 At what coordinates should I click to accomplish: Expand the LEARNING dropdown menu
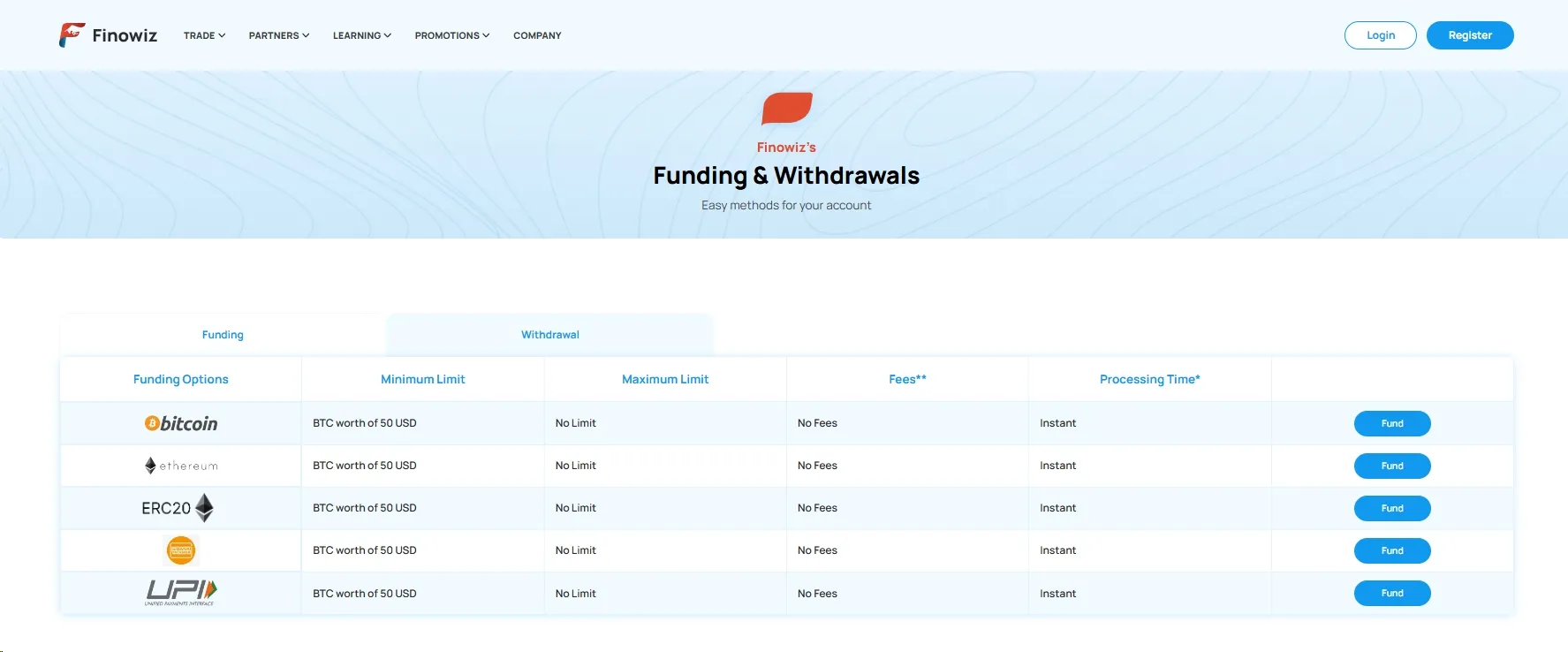(x=362, y=35)
